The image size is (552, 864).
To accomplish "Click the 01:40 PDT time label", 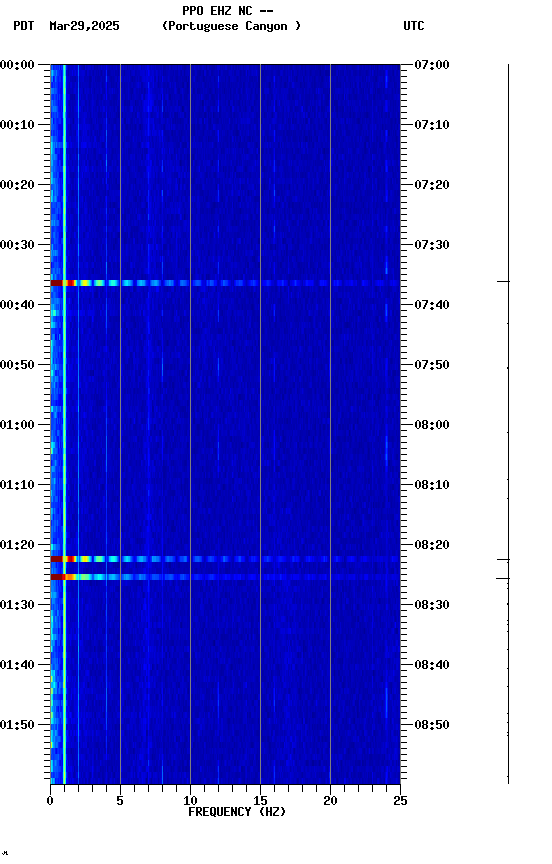I will click(17, 665).
